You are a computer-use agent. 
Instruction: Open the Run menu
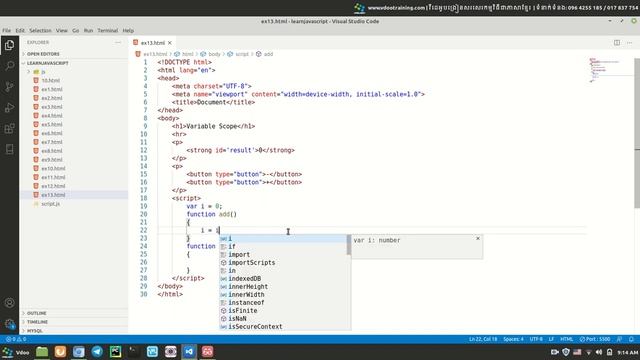[x=88, y=31]
